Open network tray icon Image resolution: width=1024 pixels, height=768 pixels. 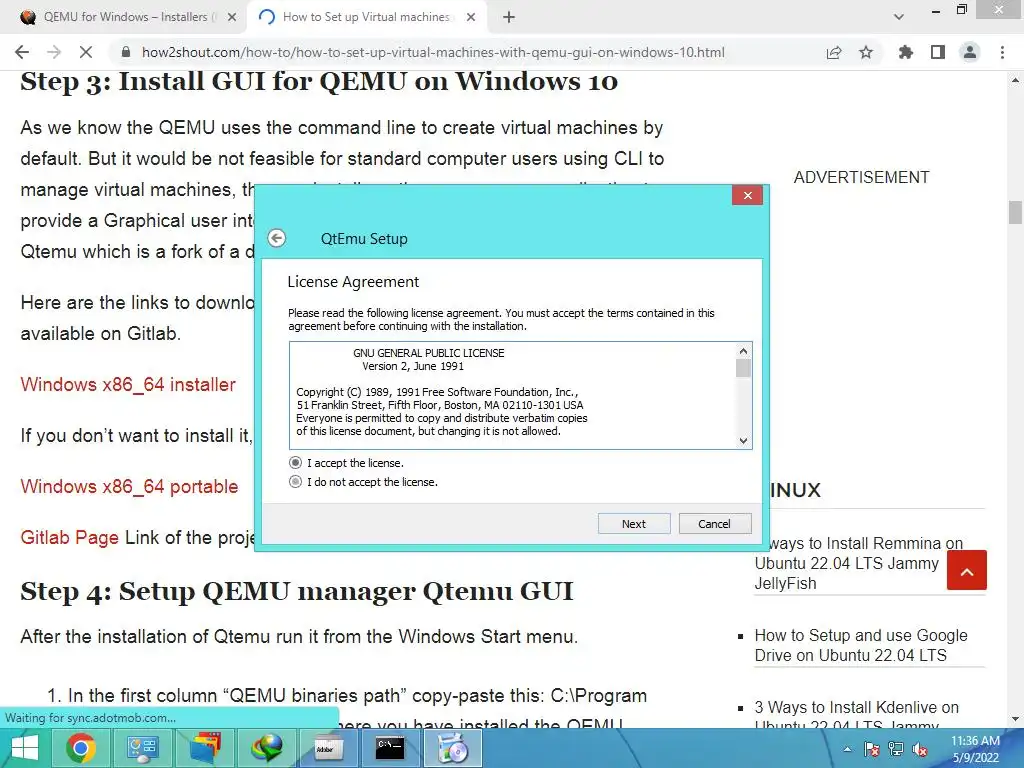click(895, 749)
